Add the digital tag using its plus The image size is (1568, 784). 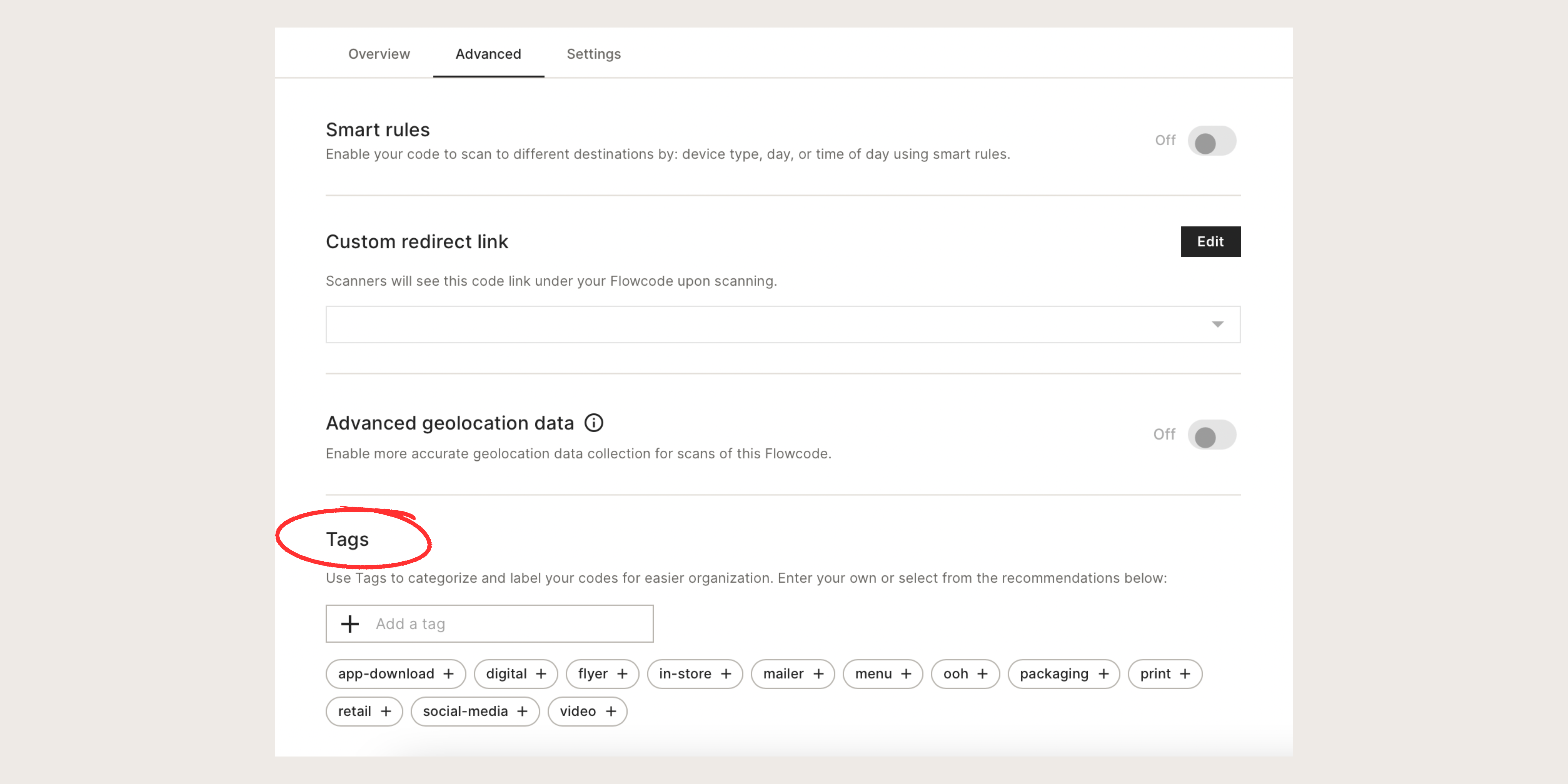541,674
